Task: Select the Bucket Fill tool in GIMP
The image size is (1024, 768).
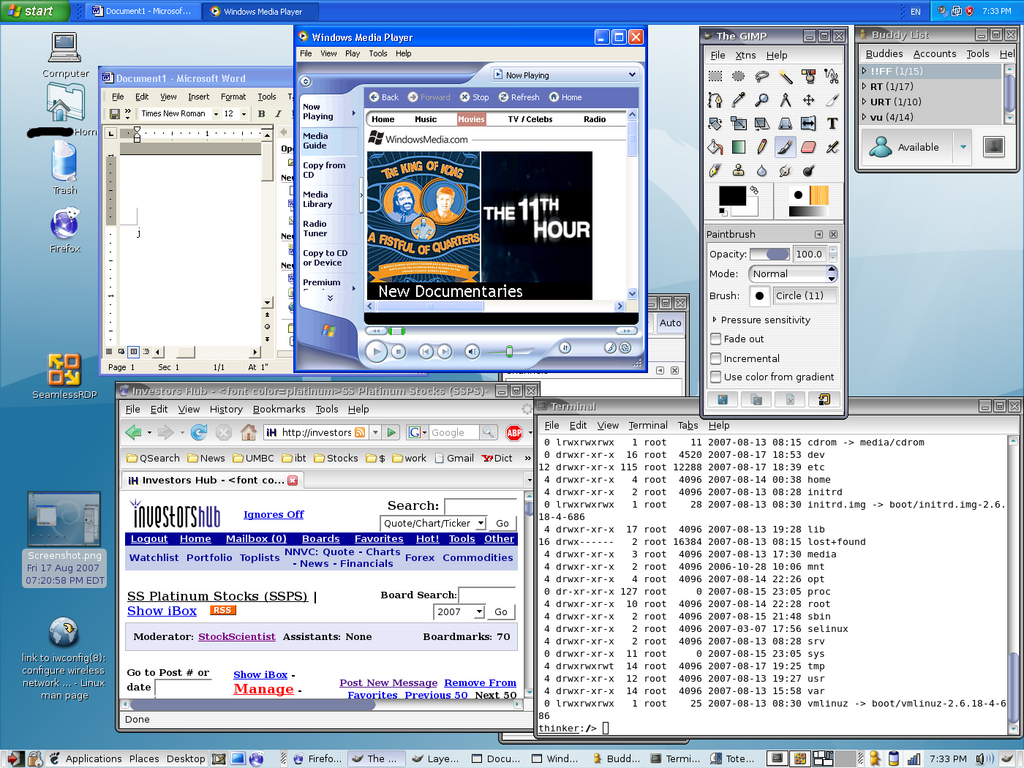Action: coord(715,147)
